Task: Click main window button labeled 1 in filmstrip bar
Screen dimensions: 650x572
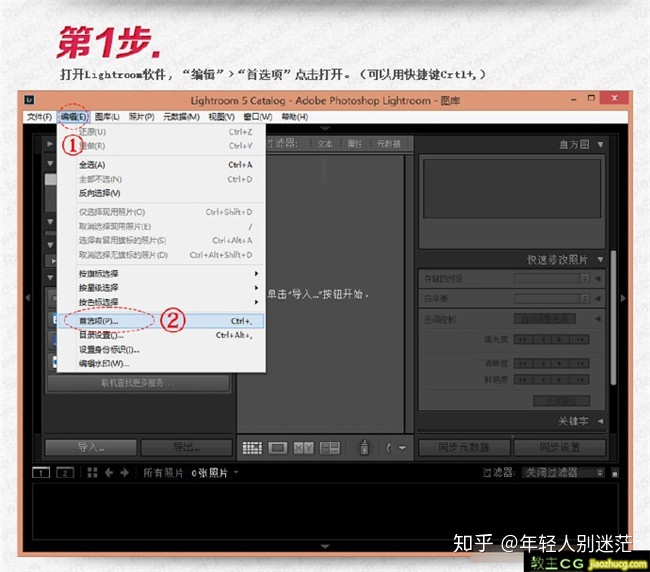Action: point(41,473)
